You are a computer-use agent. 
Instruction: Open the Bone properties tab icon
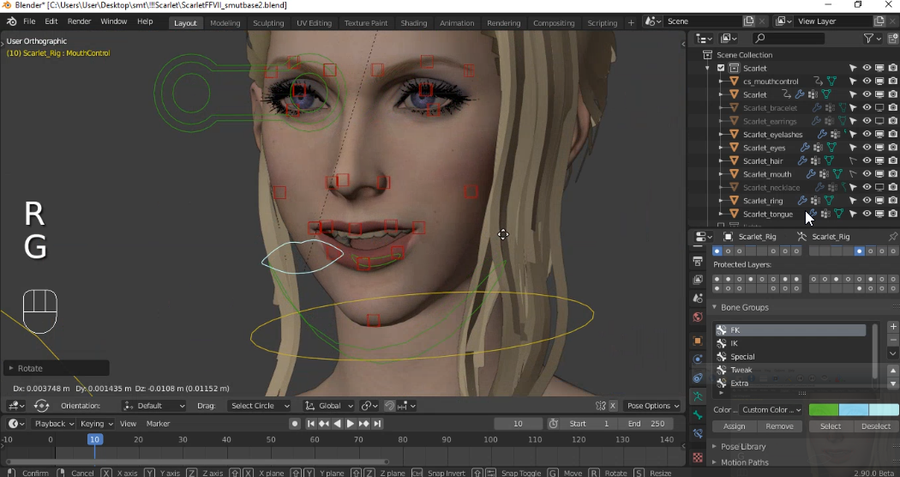[698, 415]
